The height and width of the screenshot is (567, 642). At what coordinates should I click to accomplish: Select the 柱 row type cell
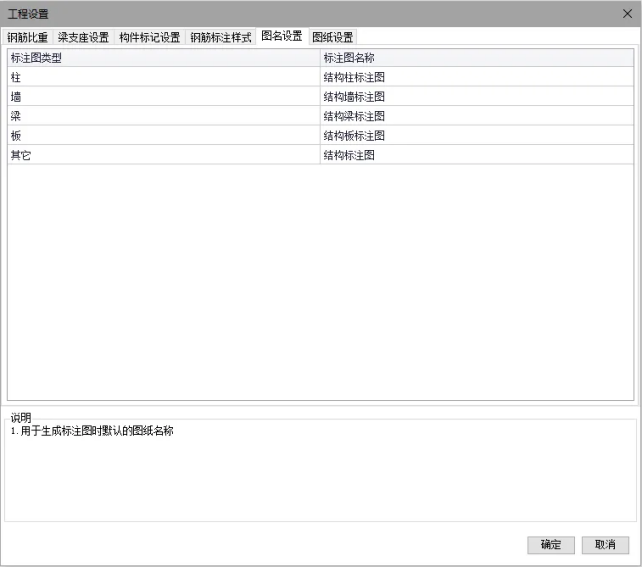(x=163, y=77)
